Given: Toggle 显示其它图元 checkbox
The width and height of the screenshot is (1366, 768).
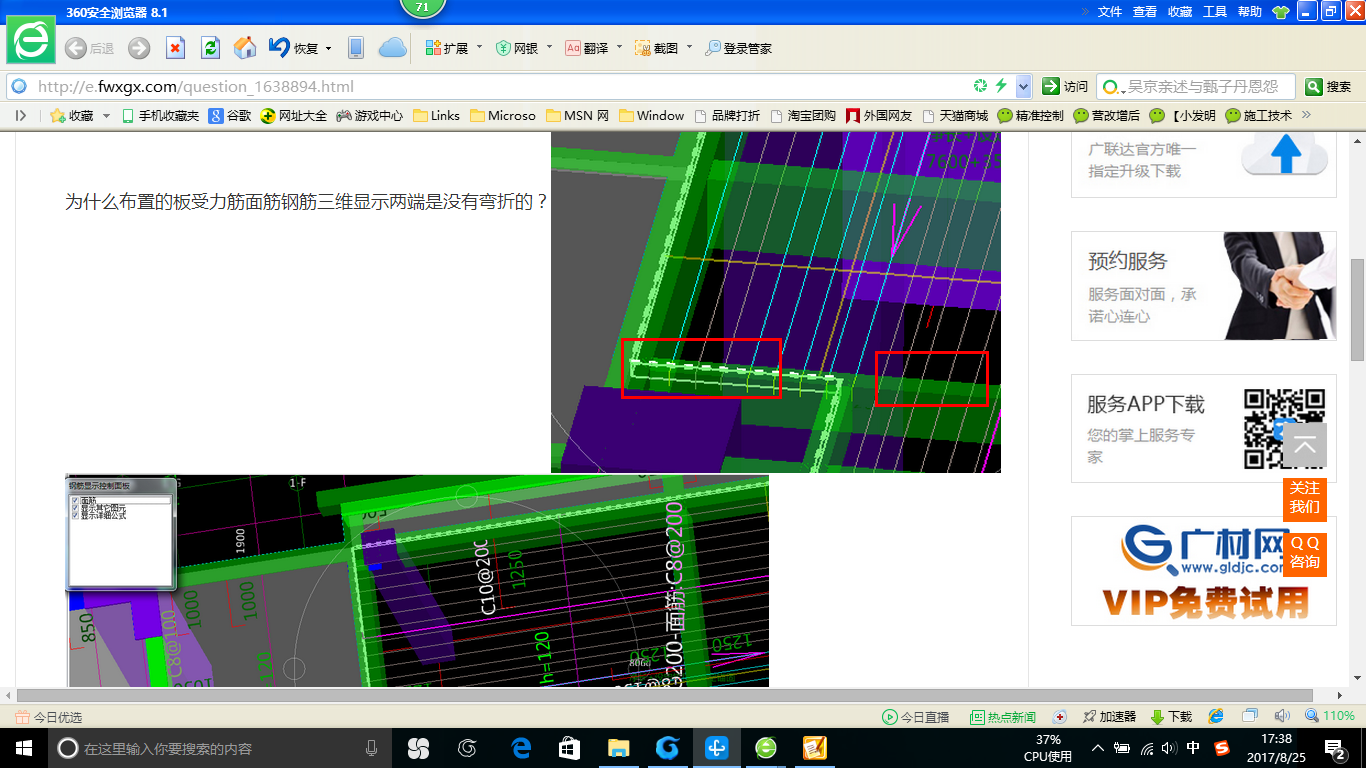Looking at the screenshot, I should pyautogui.click(x=75, y=508).
